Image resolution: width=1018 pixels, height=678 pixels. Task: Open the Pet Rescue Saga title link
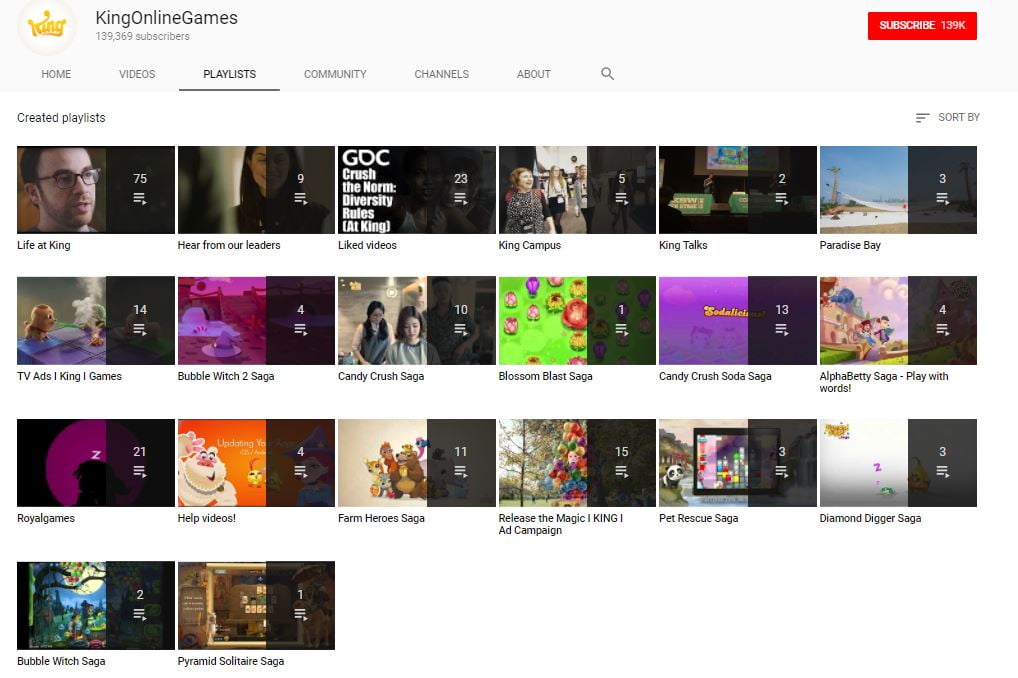698,518
